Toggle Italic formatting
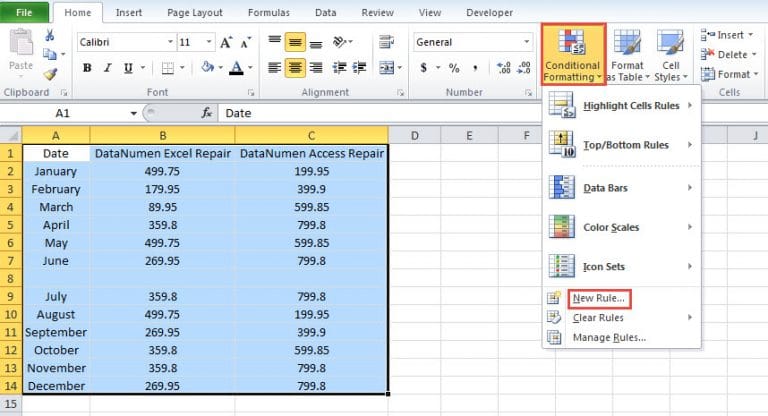 pos(107,68)
